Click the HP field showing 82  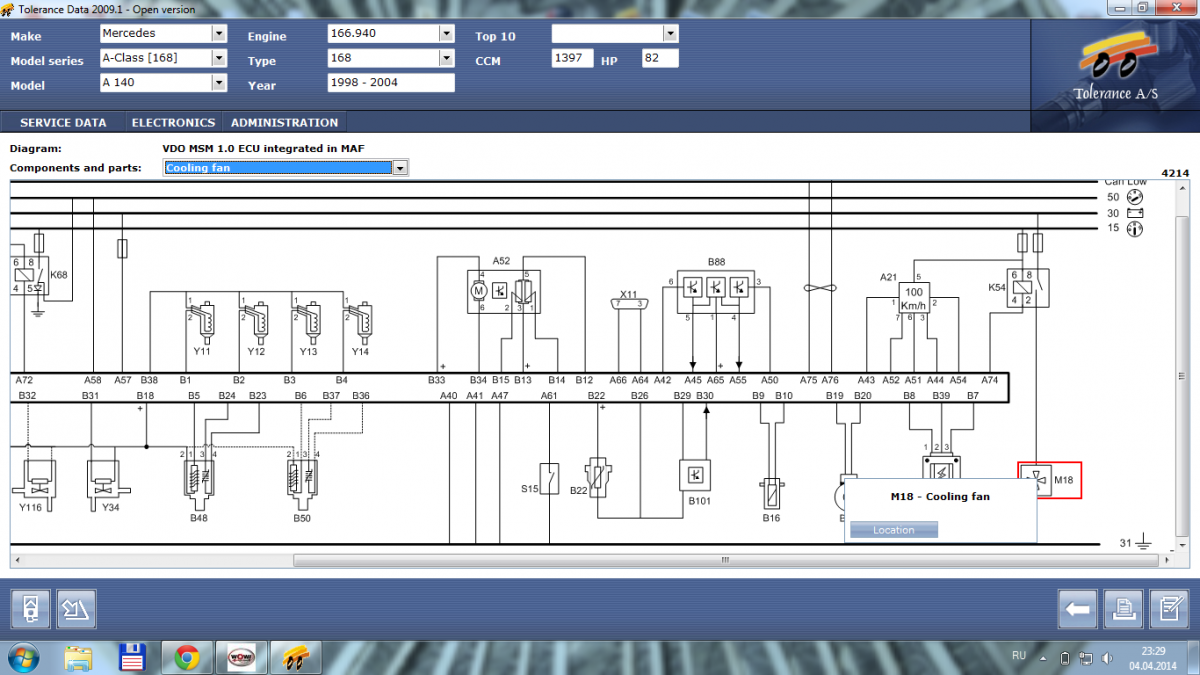(660, 58)
